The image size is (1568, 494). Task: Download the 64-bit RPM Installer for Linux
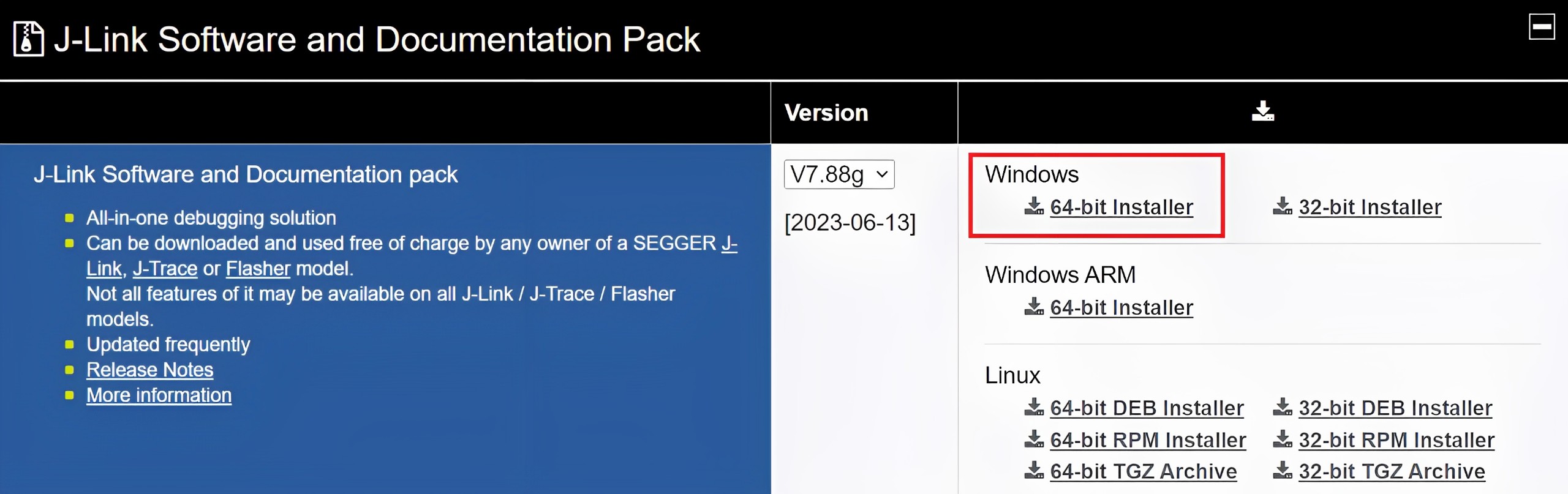click(x=1149, y=440)
